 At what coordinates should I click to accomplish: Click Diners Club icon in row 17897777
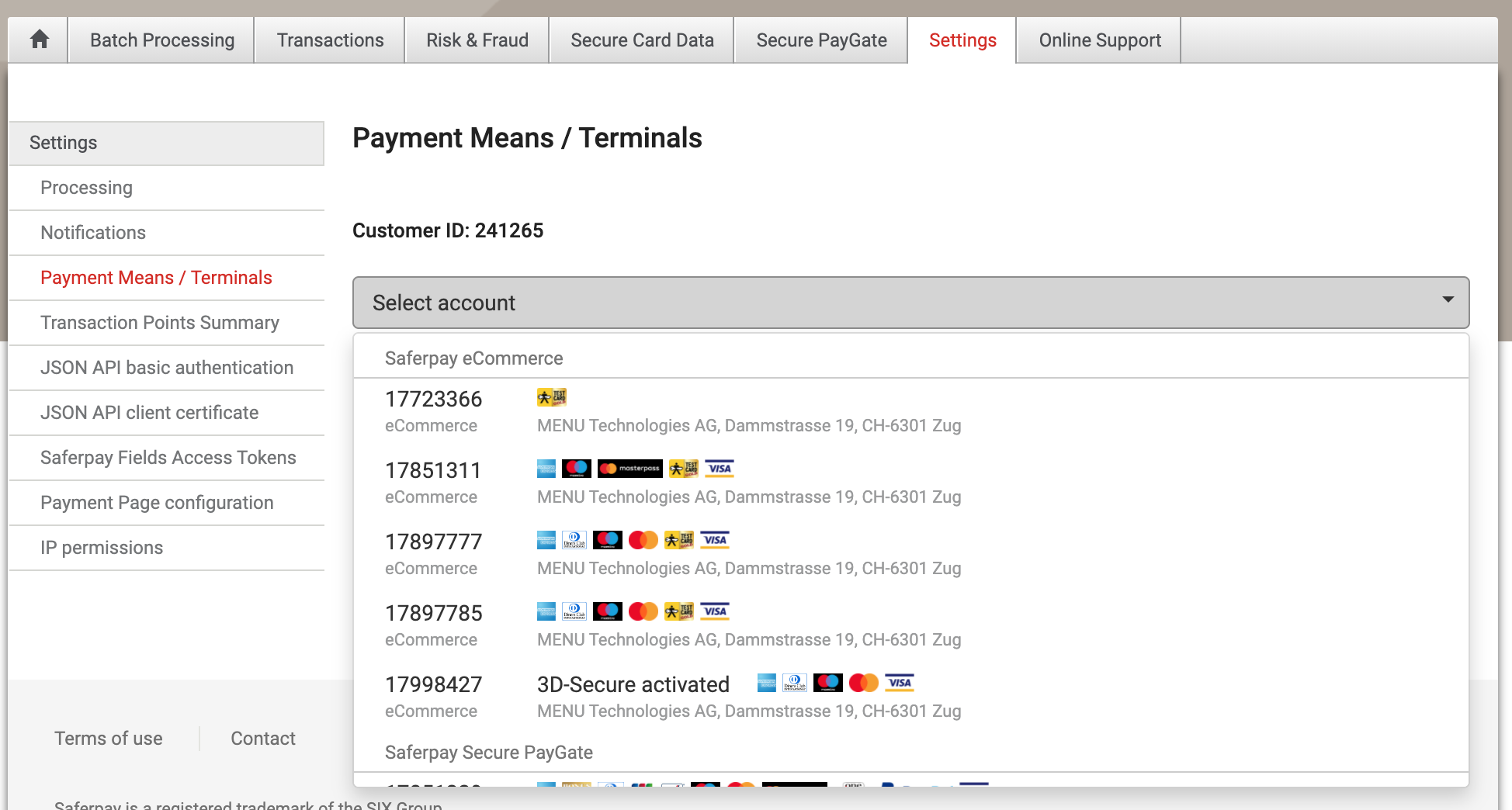point(574,540)
